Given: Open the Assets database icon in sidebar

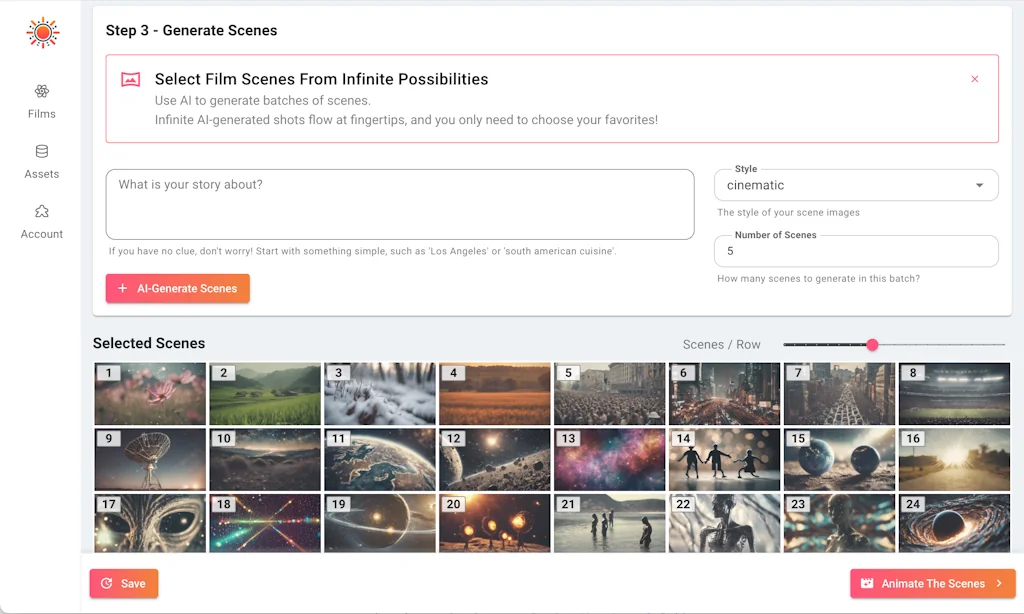Looking at the screenshot, I should coord(42,151).
